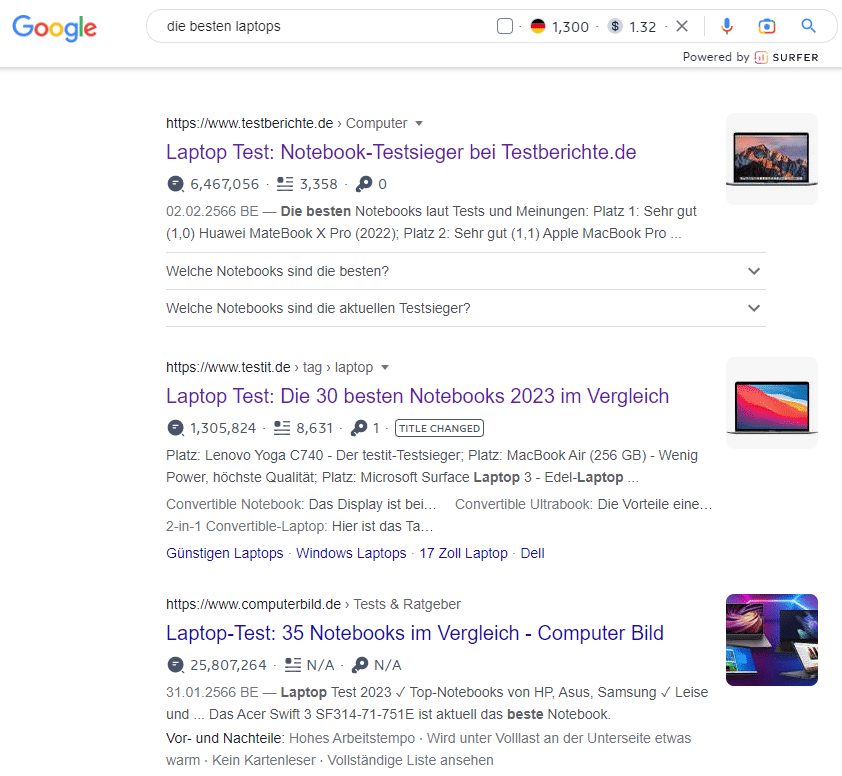Click 'https://www.computerbild.de' URL text

[253, 604]
